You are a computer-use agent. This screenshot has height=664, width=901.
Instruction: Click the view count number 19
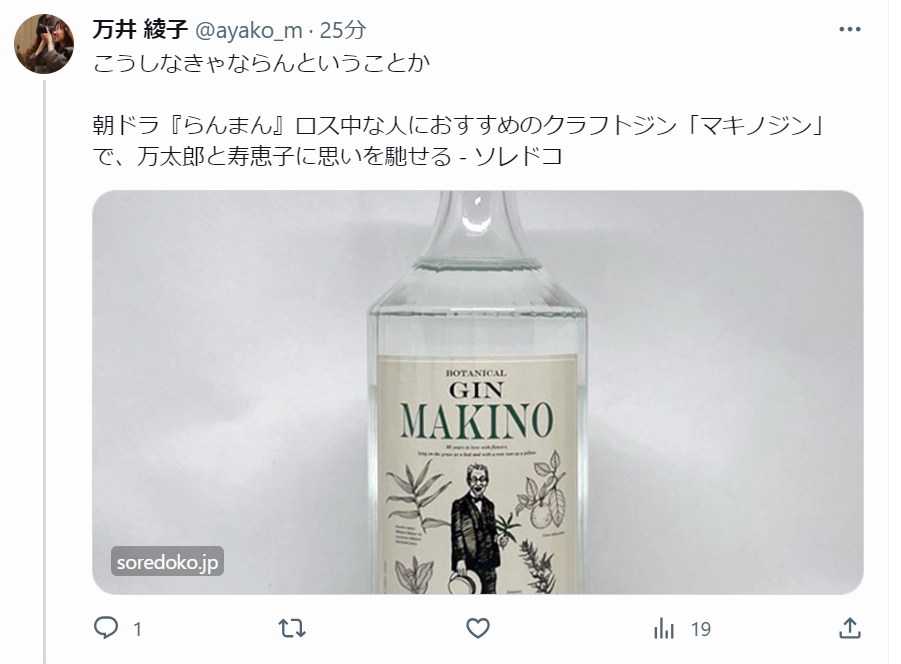(x=700, y=630)
